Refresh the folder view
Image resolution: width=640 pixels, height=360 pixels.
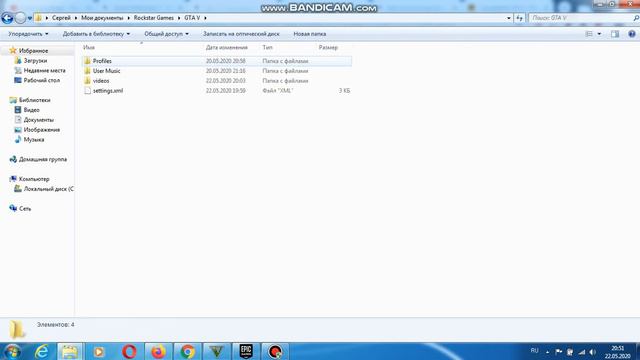pyautogui.click(x=519, y=18)
